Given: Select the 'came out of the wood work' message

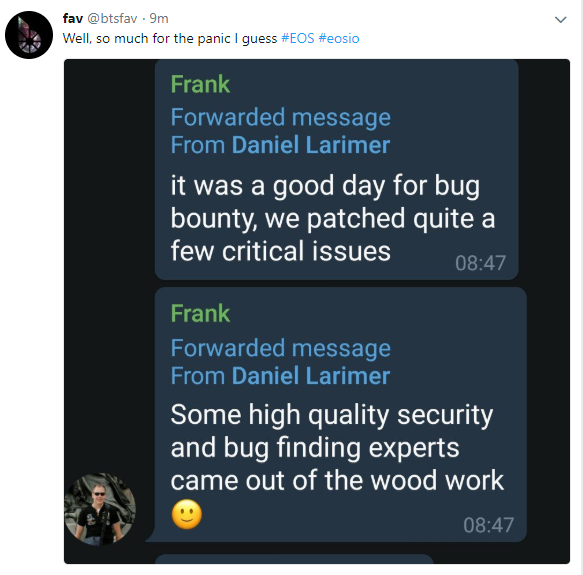Looking at the screenshot, I should (x=337, y=480).
